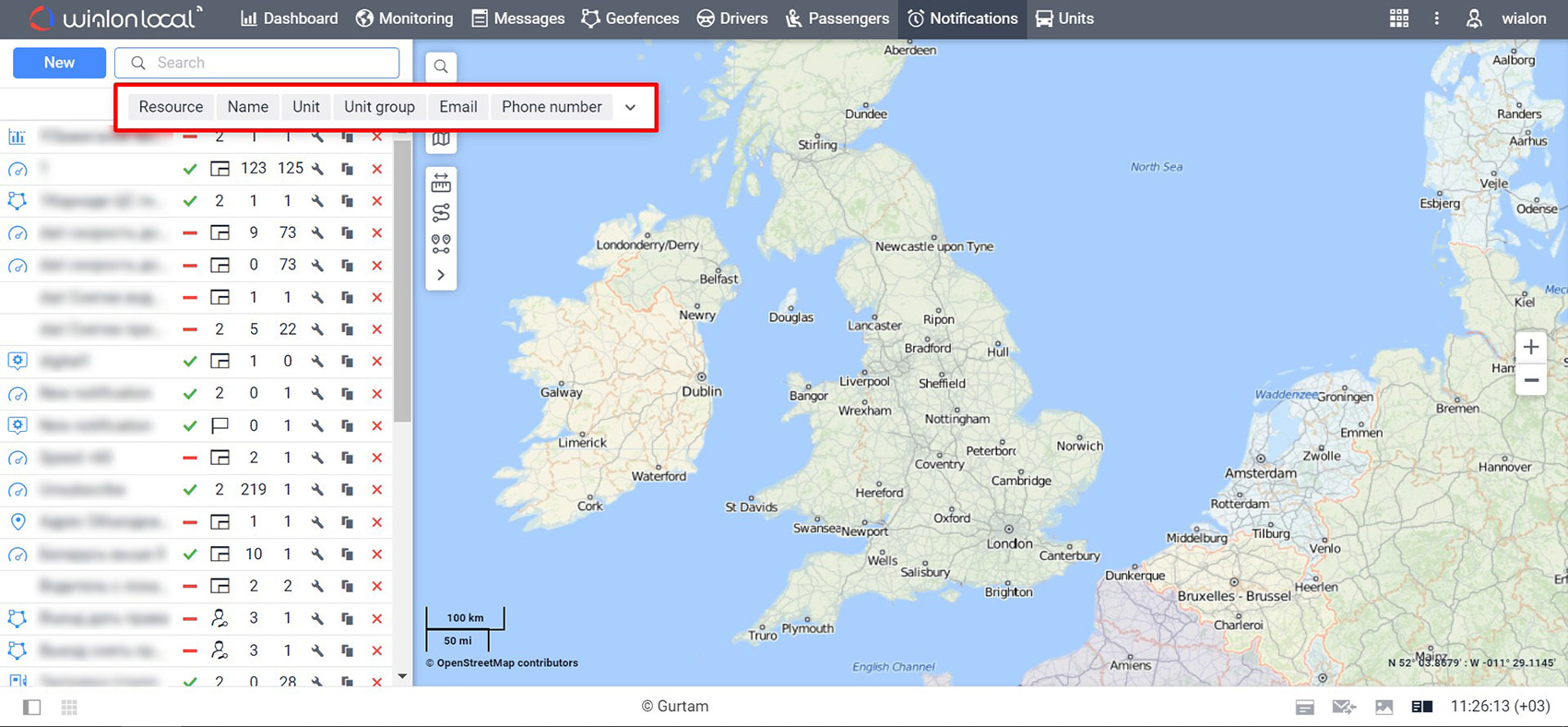The image size is (1568, 727).
Task: Toggle green checkmark in row with 219
Action: [x=190, y=490]
